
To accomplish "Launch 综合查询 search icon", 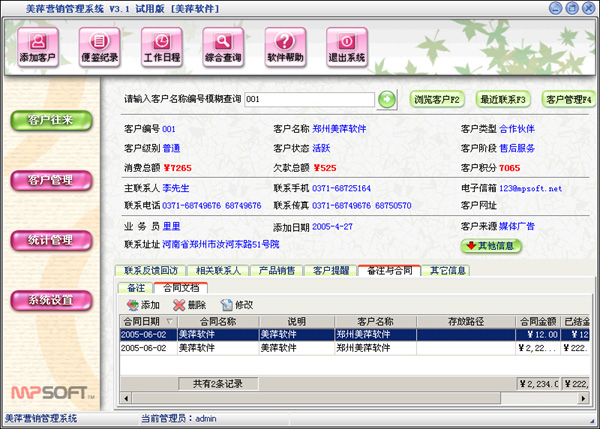I will pyautogui.click(x=223, y=45).
